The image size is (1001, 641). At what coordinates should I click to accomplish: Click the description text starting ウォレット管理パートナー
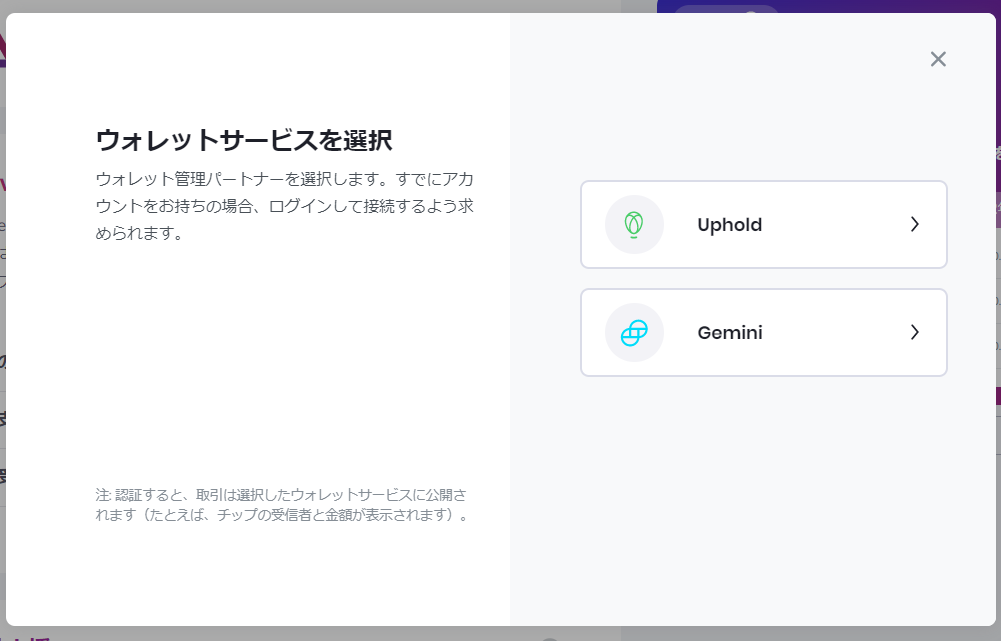click(x=285, y=206)
